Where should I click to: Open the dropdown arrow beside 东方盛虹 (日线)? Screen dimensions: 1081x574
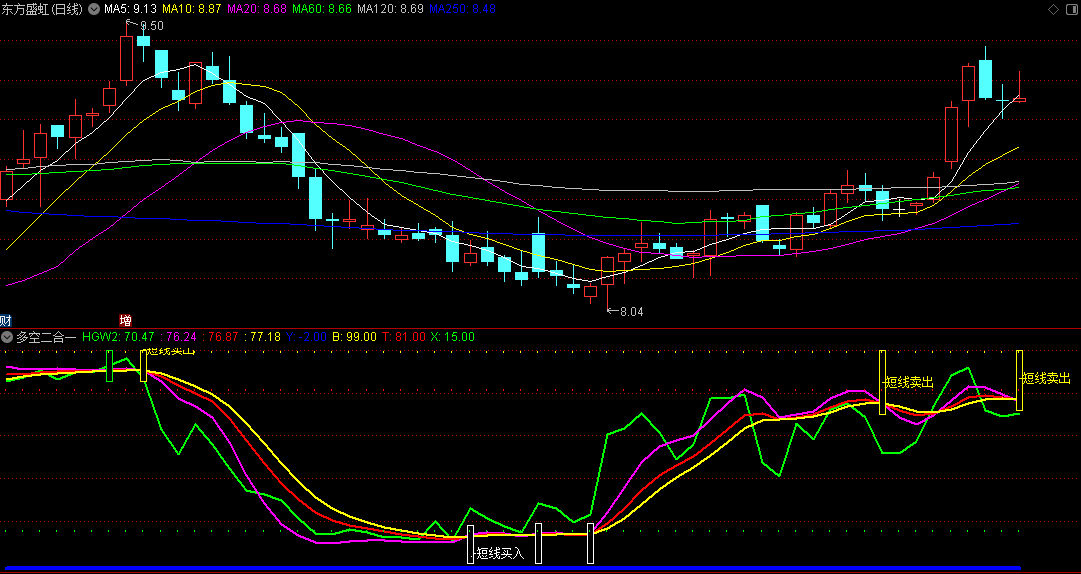click(x=94, y=9)
